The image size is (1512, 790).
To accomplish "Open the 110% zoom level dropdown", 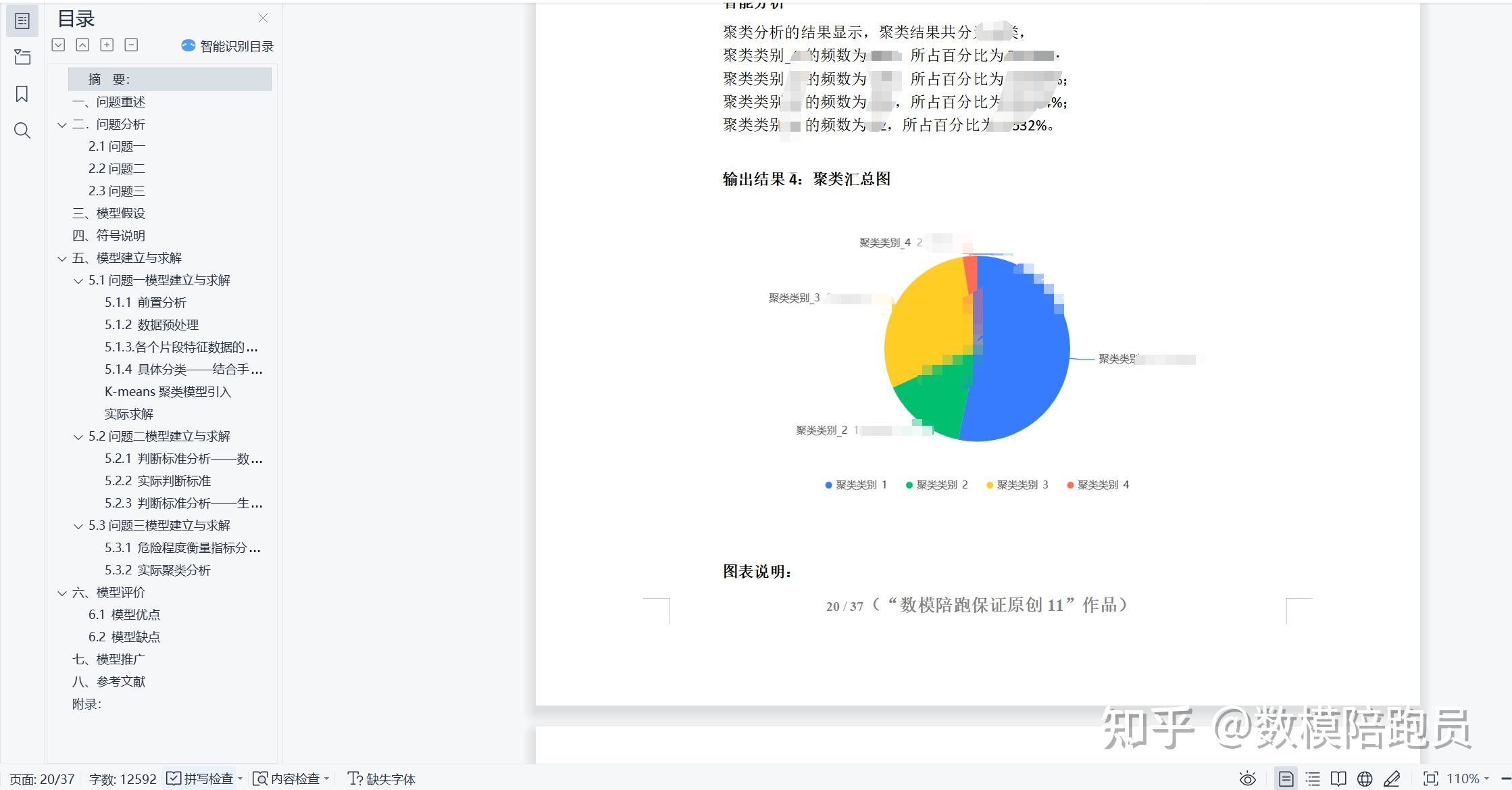I will tap(1469, 779).
